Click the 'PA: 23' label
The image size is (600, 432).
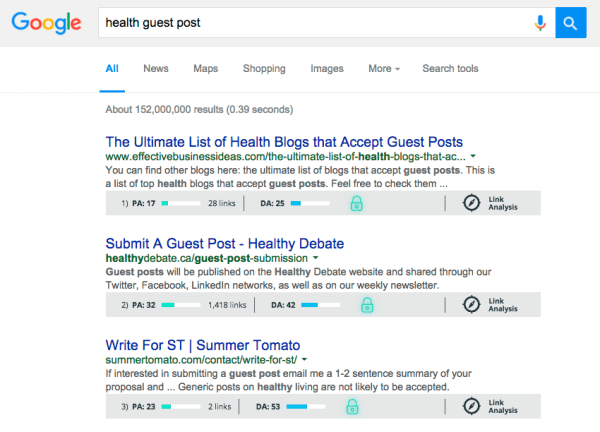[x=143, y=407]
